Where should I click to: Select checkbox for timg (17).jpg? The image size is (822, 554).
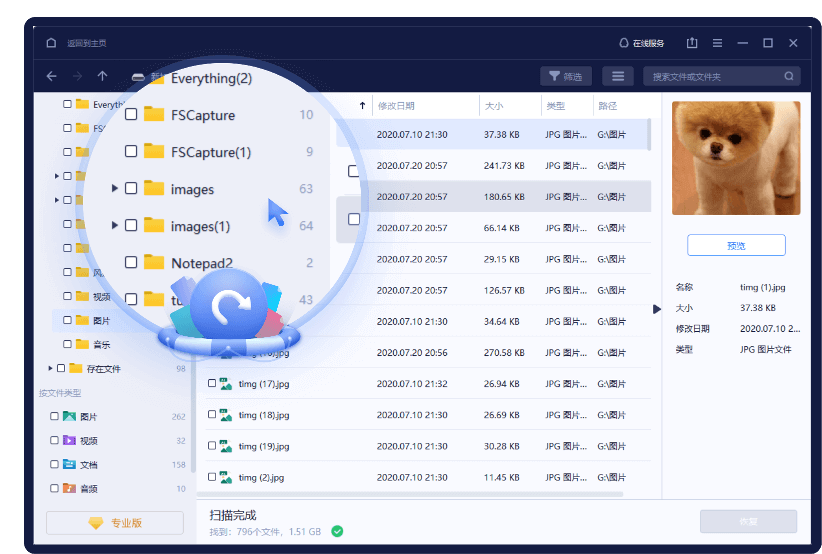tap(212, 384)
